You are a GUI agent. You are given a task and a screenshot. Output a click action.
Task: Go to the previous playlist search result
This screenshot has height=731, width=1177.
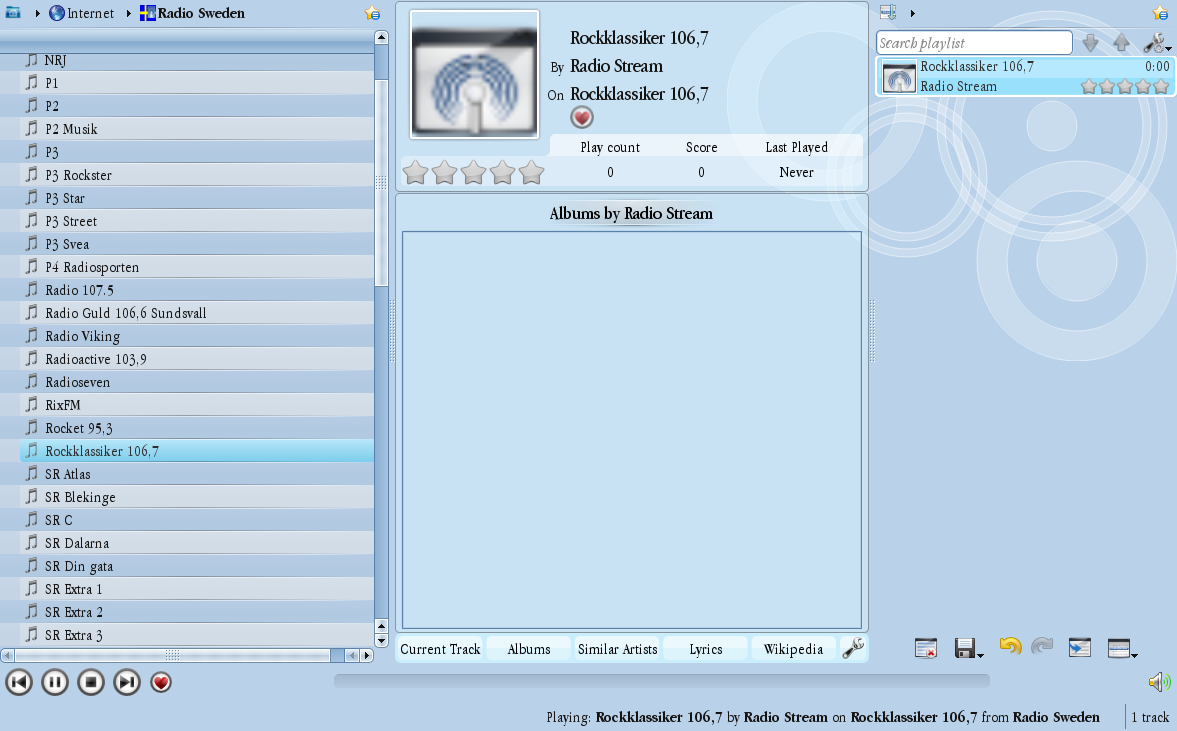pos(1121,43)
